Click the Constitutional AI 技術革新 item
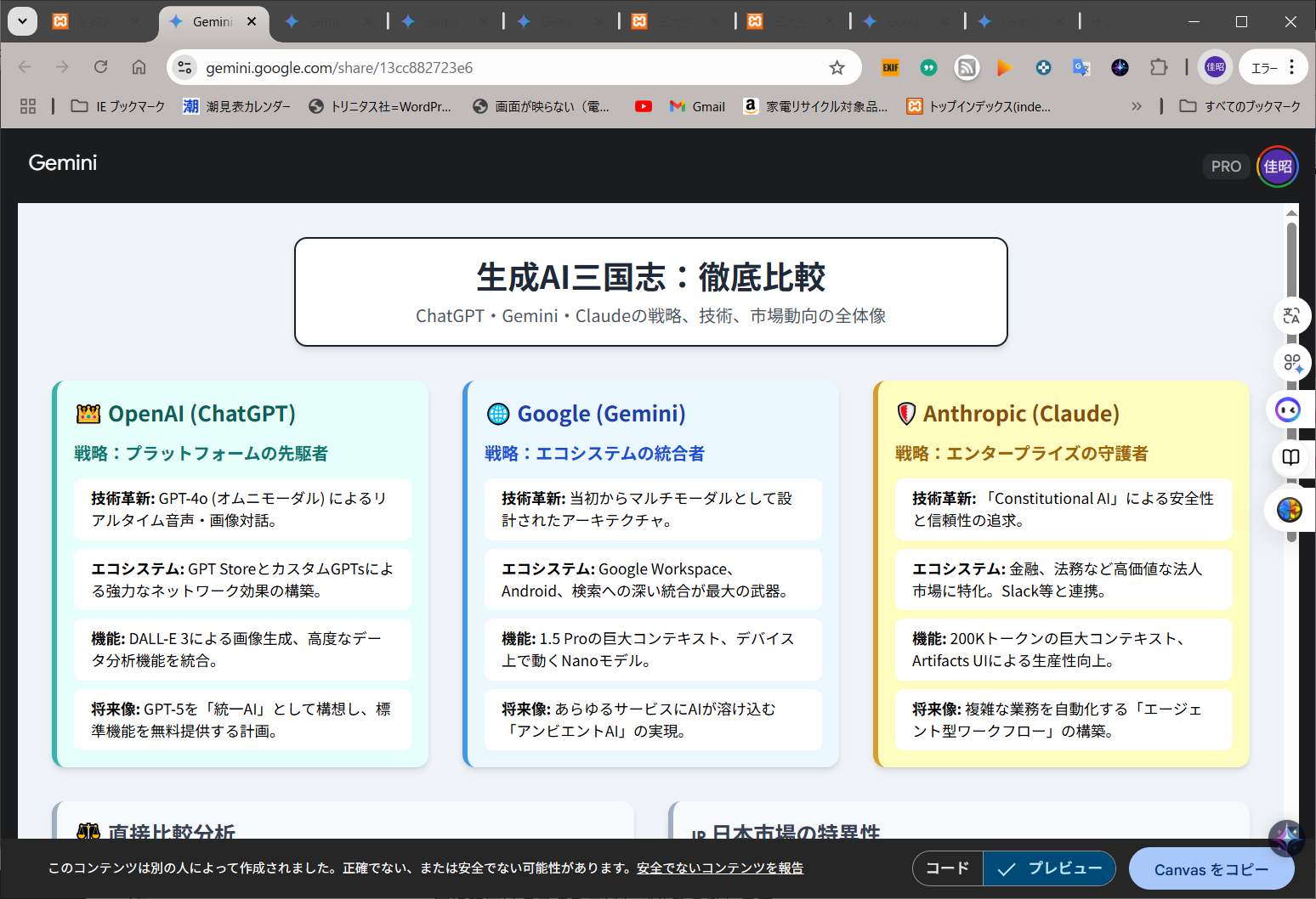Screen dimensions: 1316x899 (x=1063, y=509)
